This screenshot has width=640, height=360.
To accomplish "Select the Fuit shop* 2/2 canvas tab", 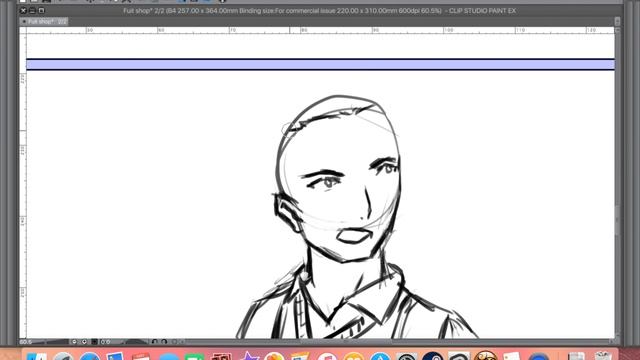I will pos(44,22).
